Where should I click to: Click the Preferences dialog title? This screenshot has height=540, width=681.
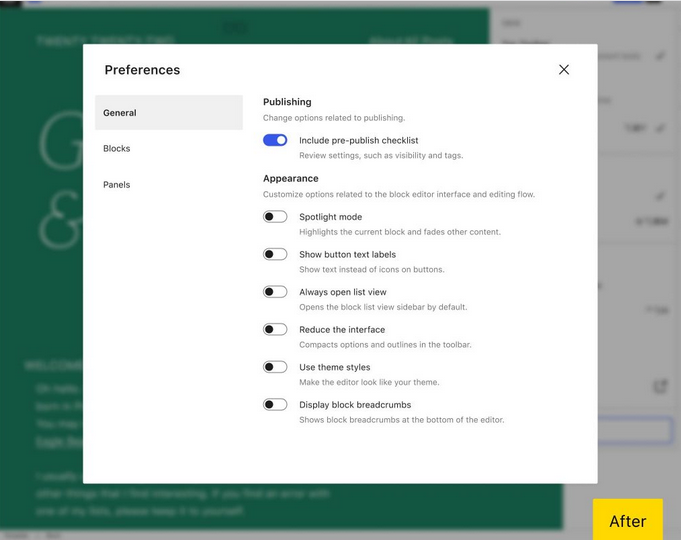(x=142, y=70)
